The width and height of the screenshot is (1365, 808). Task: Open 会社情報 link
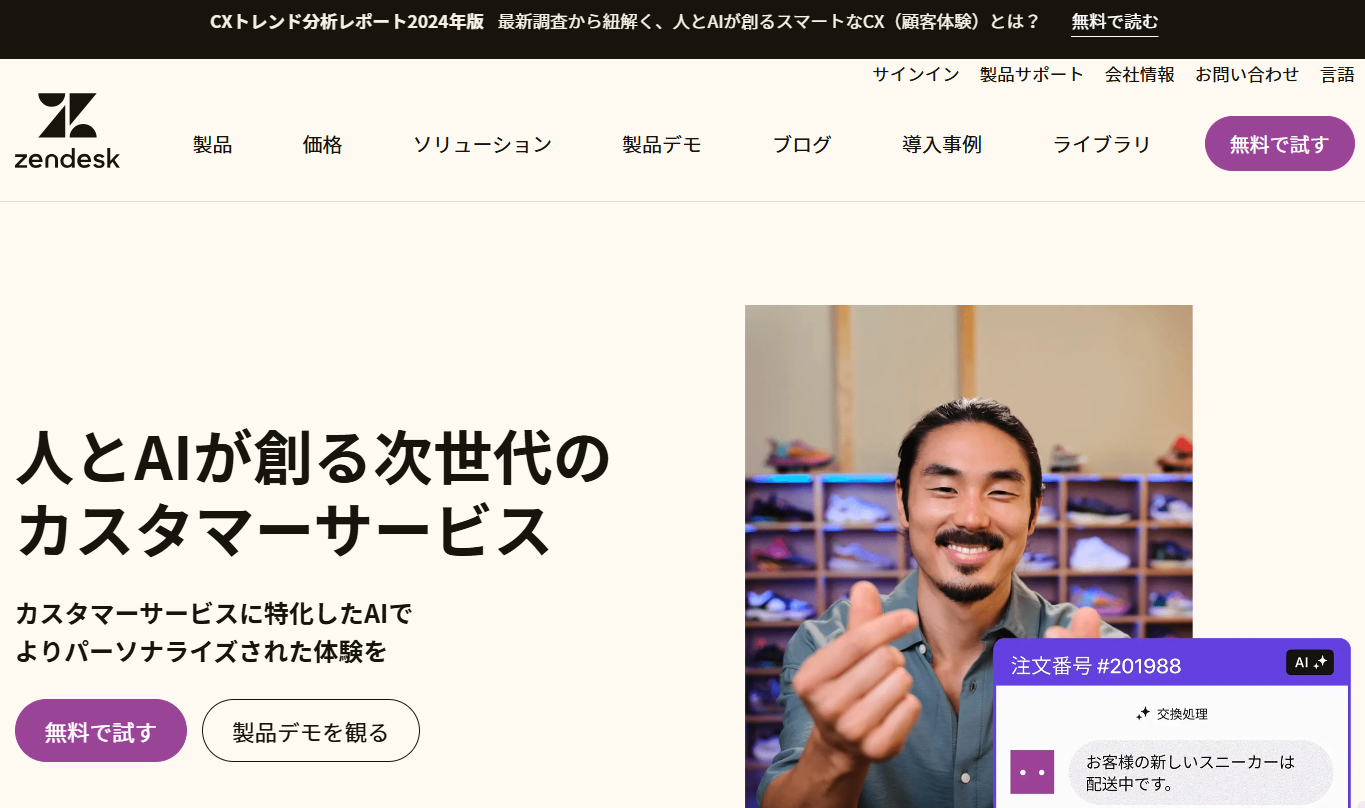coord(1140,74)
